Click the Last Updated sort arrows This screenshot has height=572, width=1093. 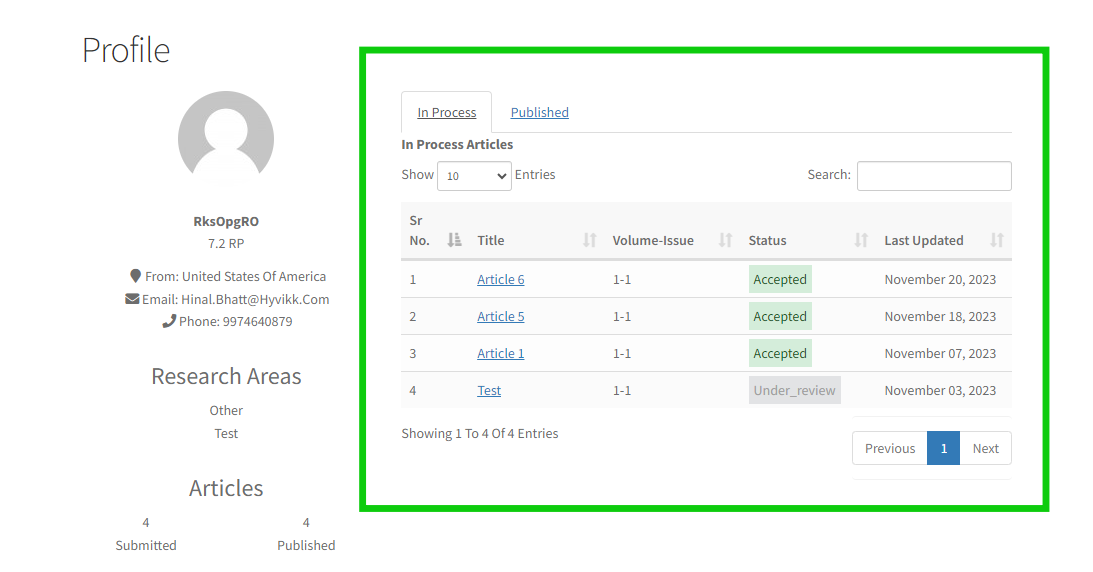point(997,240)
